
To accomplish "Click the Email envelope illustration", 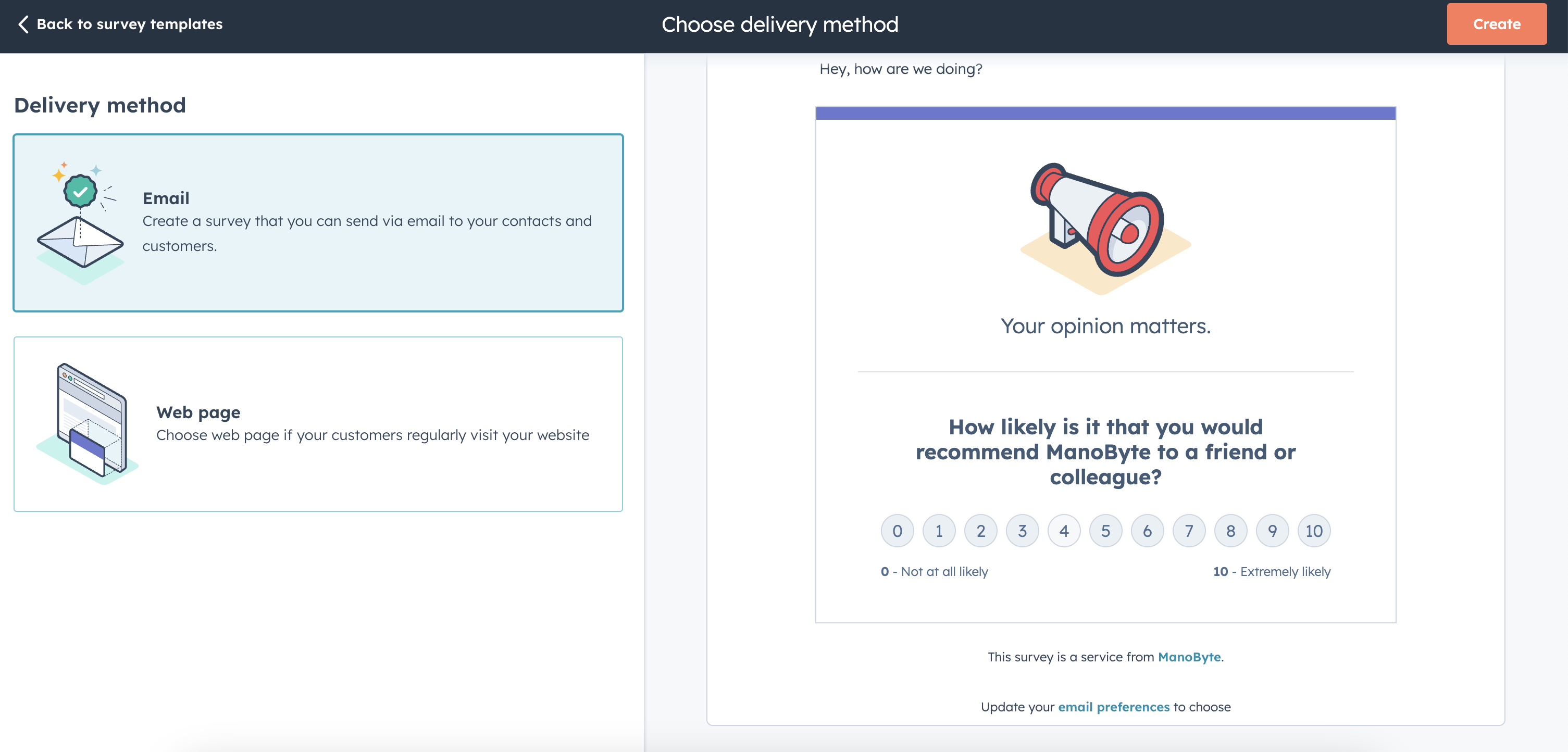I will (x=80, y=223).
